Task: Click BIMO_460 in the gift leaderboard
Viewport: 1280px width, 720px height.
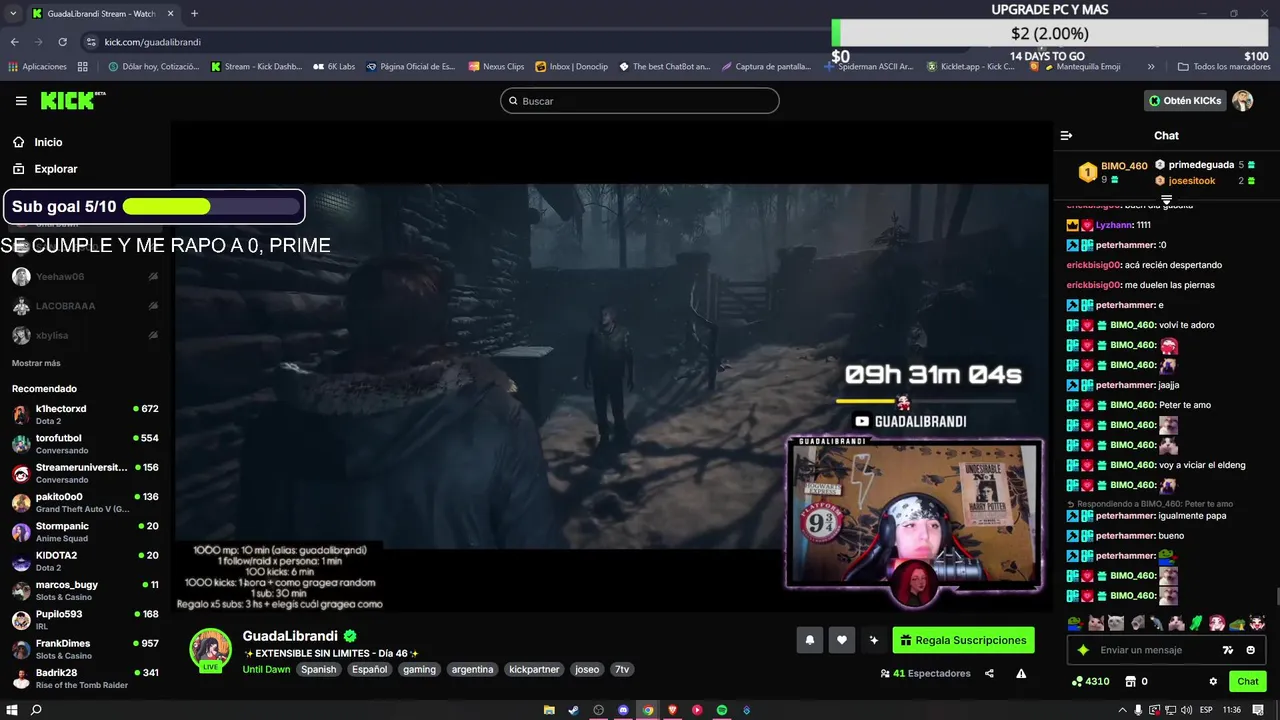Action: tap(1124, 166)
